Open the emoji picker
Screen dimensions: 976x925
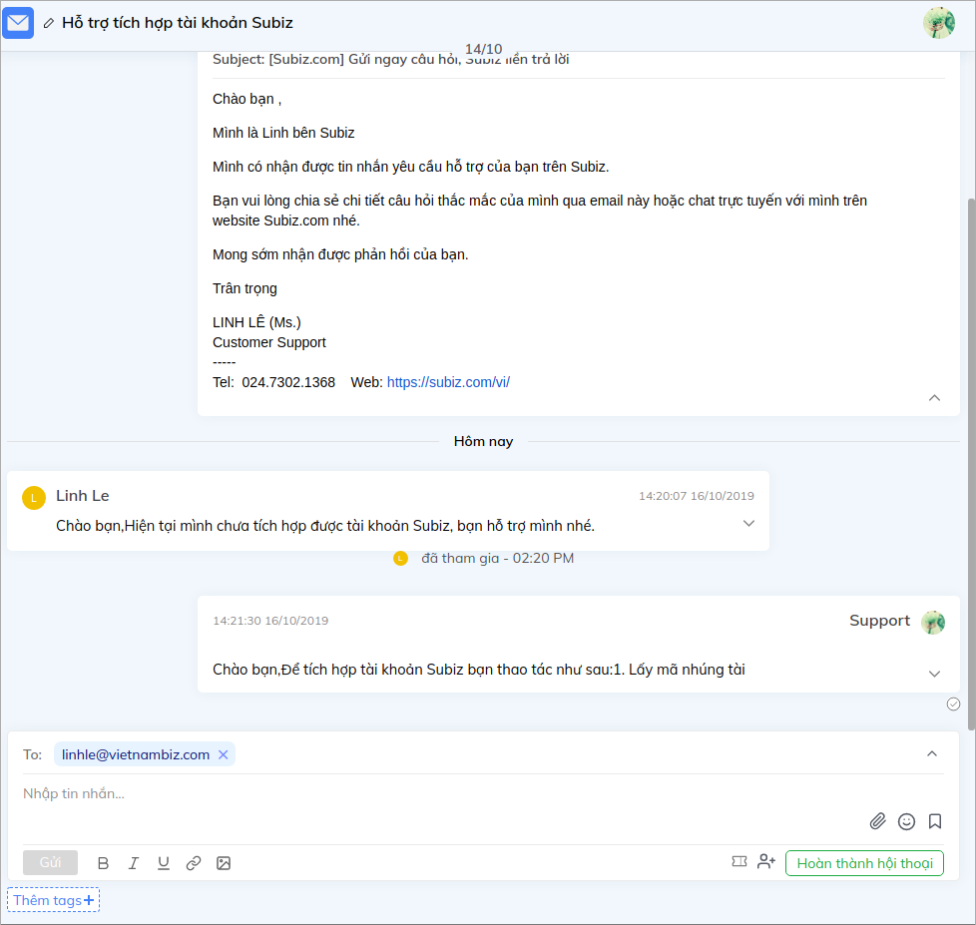tap(906, 821)
